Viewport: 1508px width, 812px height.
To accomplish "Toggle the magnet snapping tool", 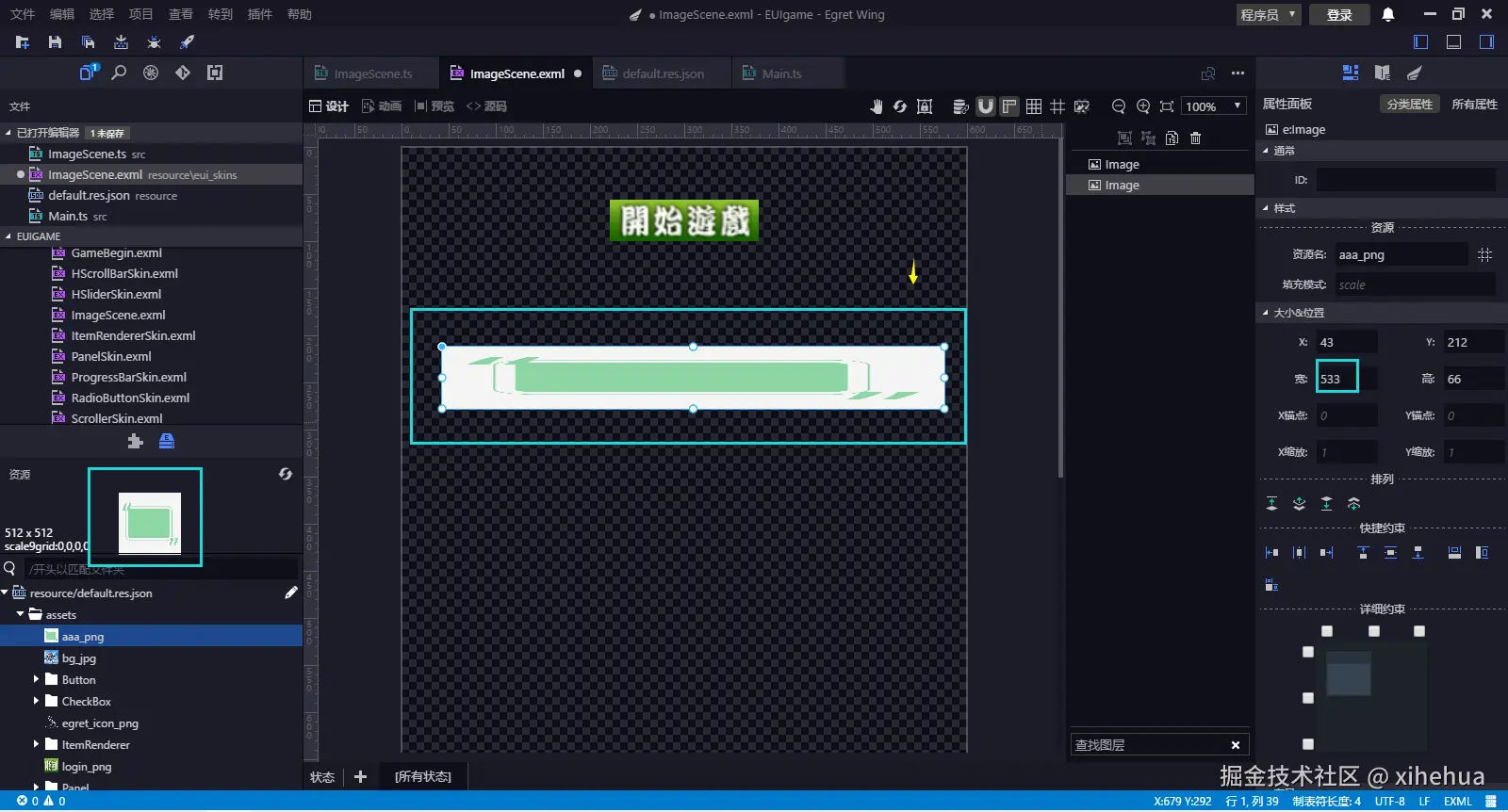I will coord(986,106).
